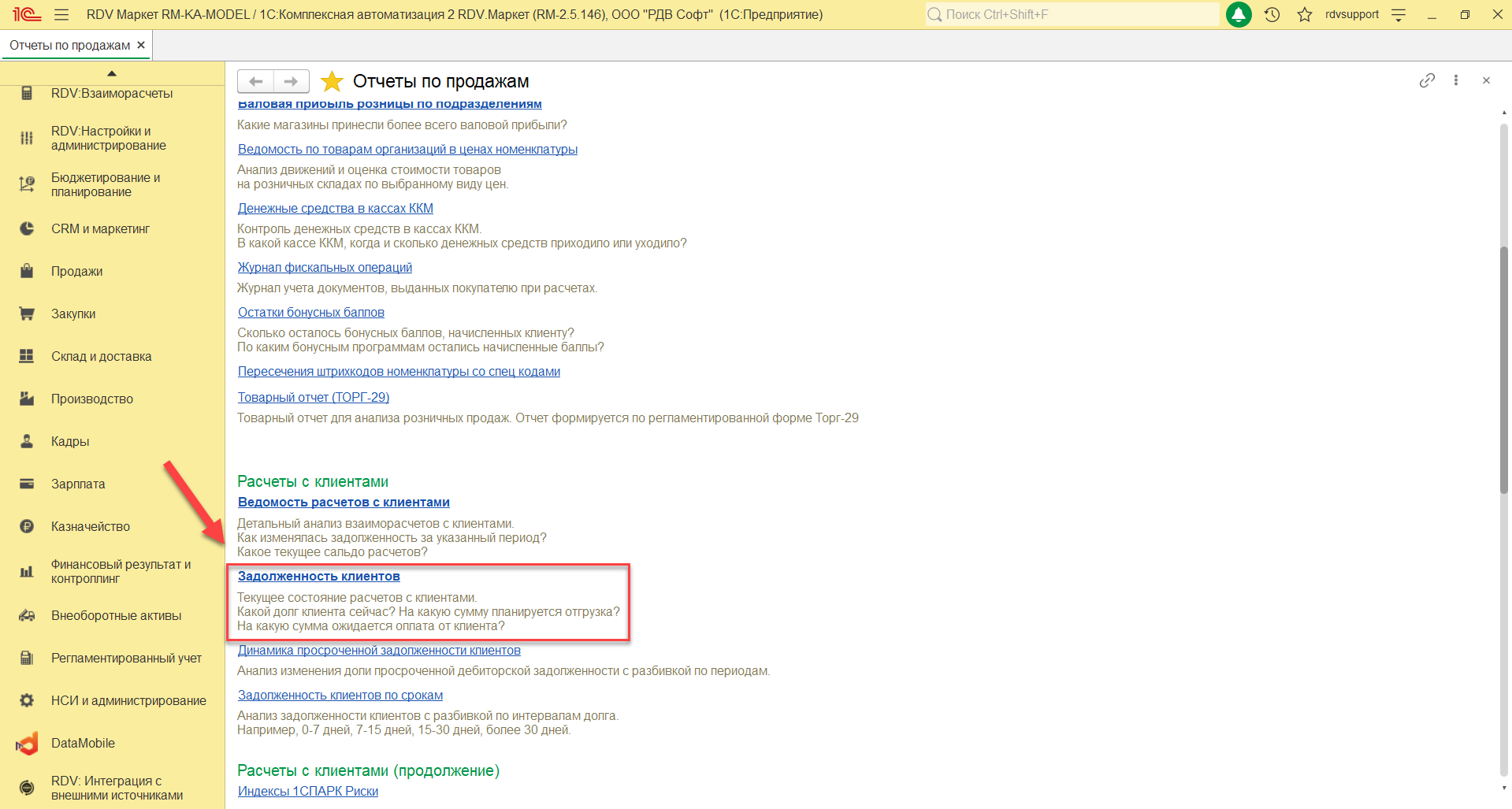1512x809 pixels.
Task: Click the report list vertical scrollbar thumb
Action: click(1504, 370)
